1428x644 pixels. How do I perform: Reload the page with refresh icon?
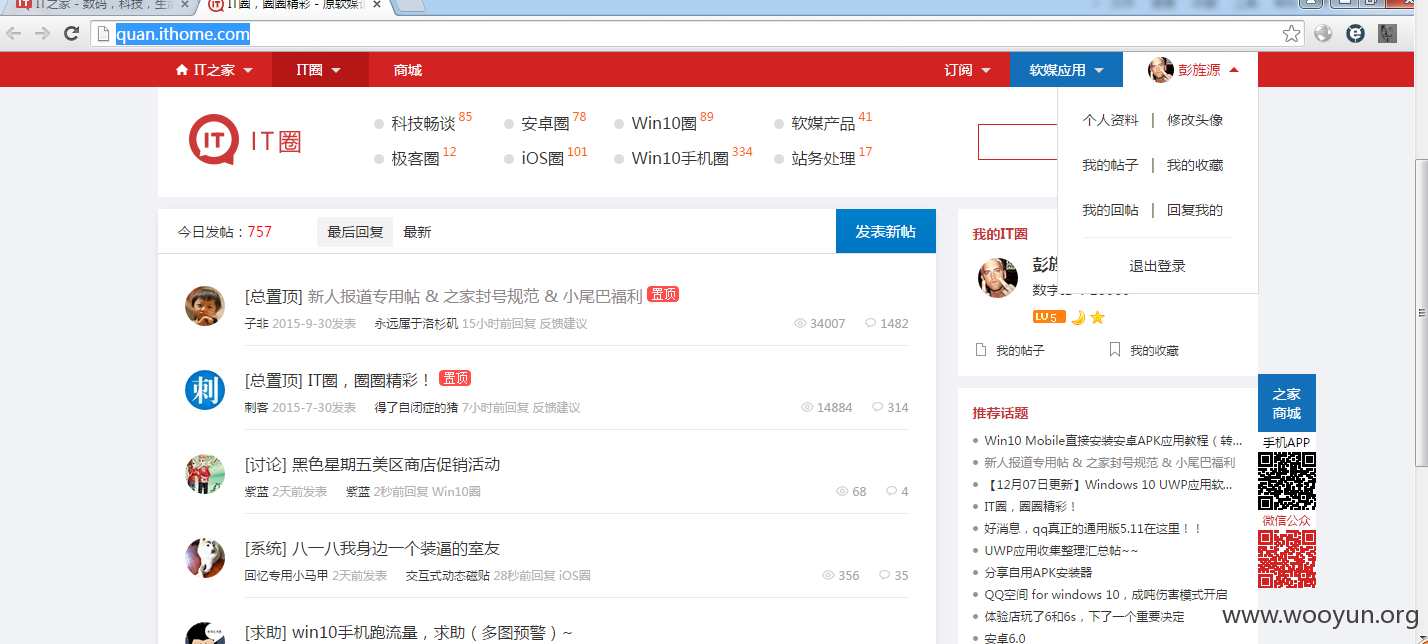tap(71, 33)
